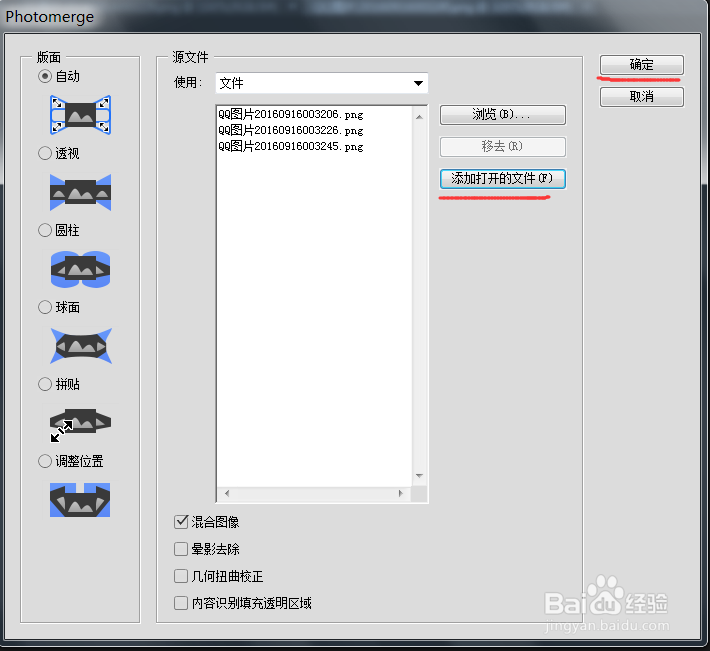Click the 取消 button
This screenshot has height=651, width=710.
pyautogui.click(x=642, y=97)
